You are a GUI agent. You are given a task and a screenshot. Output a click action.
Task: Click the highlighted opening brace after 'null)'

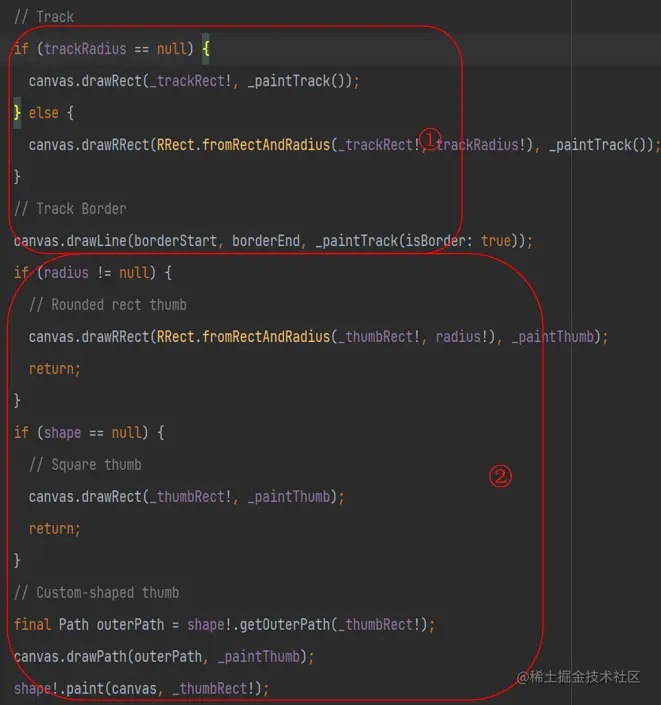(x=205, y=49)
